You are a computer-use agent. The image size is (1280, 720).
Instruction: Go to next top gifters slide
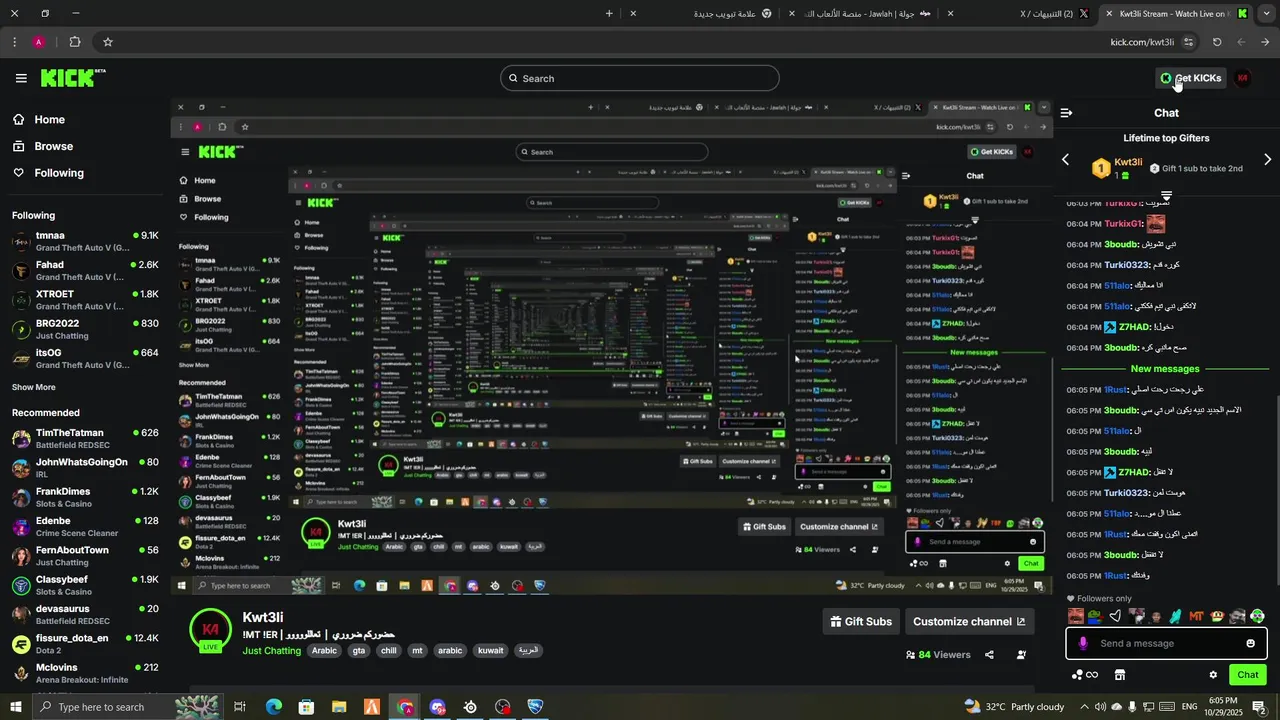[x=1268, y=160]
